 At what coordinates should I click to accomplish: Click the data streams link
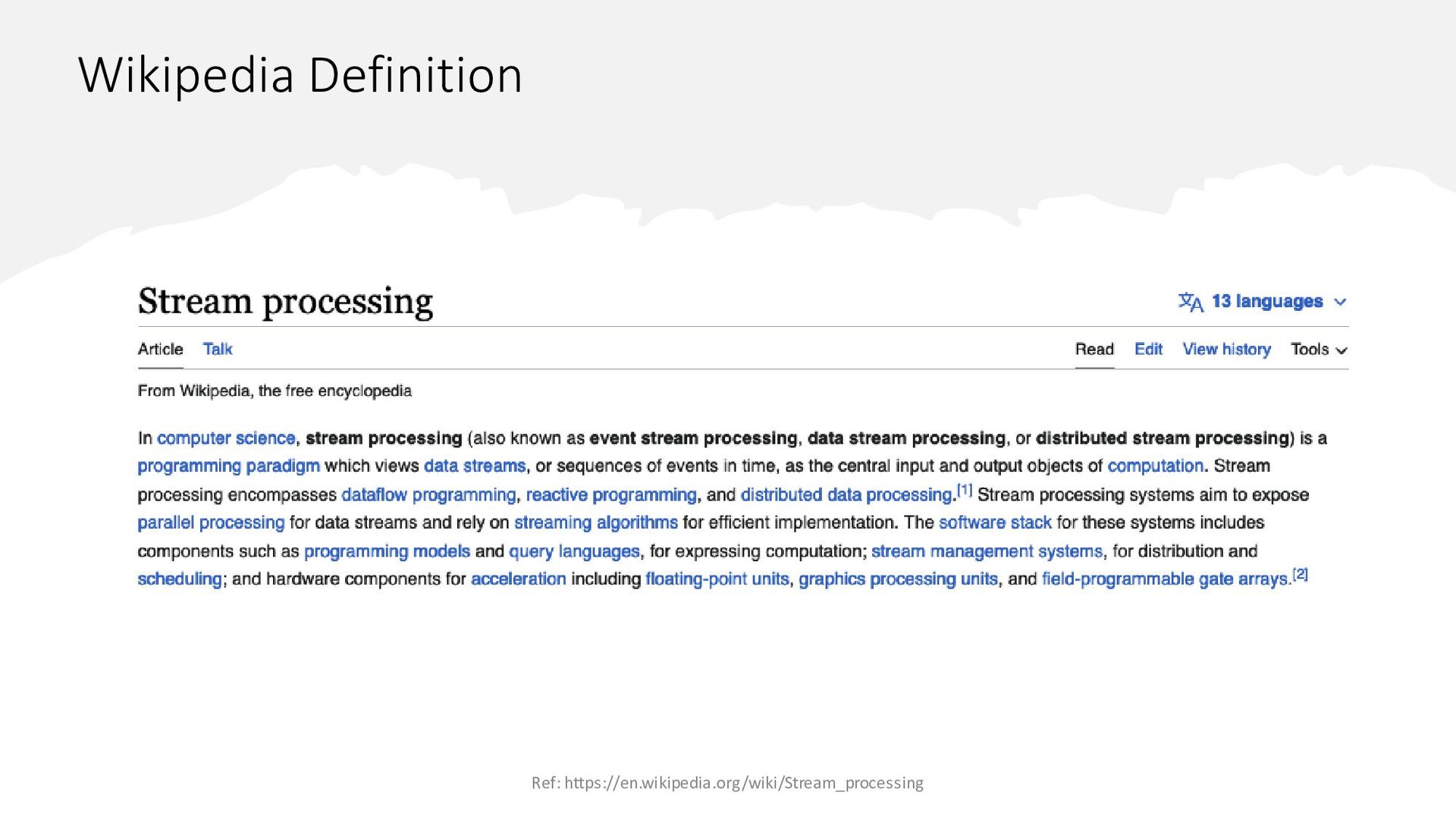coord(475,466)
